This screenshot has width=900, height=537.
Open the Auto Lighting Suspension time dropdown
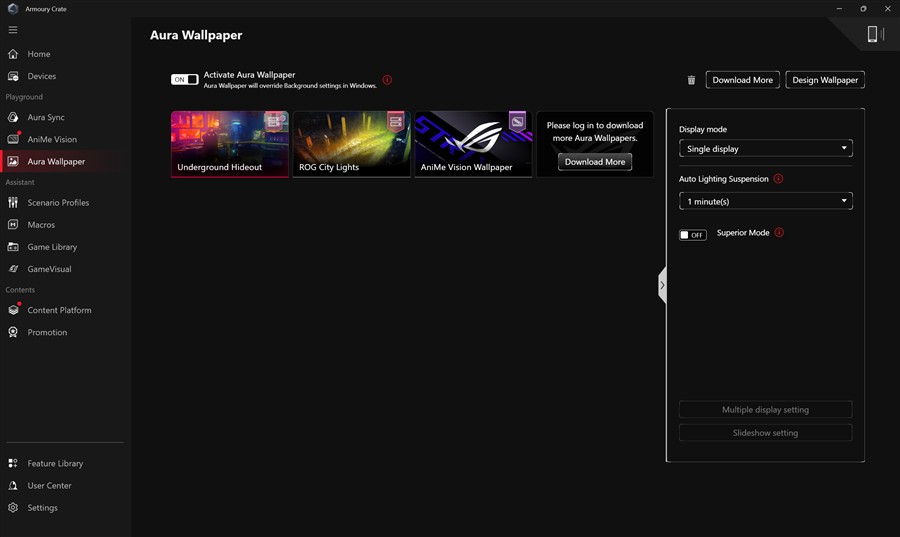[765, 201]
